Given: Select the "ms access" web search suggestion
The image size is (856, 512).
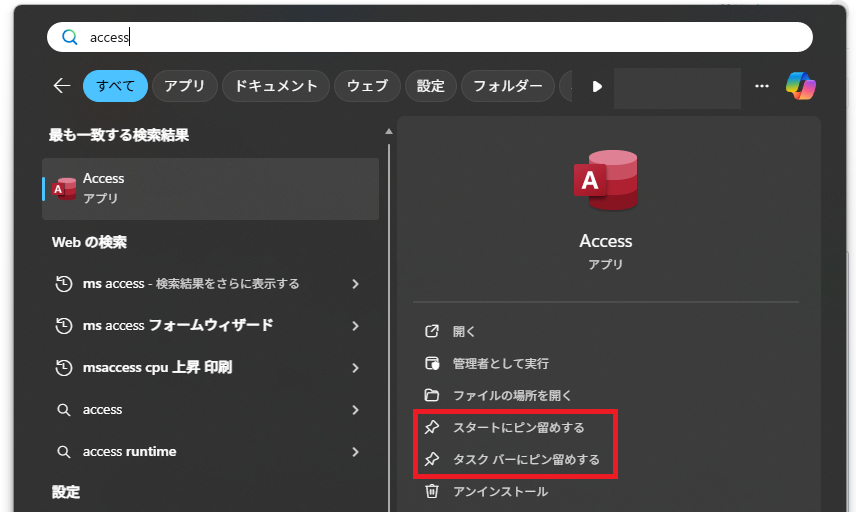Looking at the screenshot, I should (x=211, y=284).
